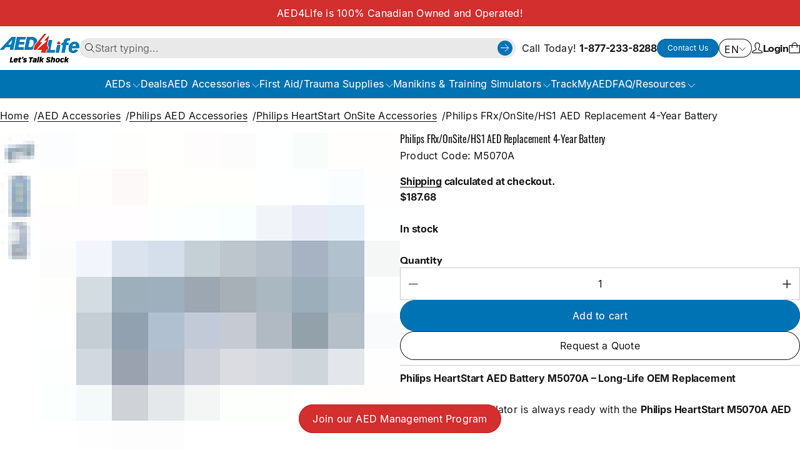
Task: Click the product title heading
Action: point(503,139)
